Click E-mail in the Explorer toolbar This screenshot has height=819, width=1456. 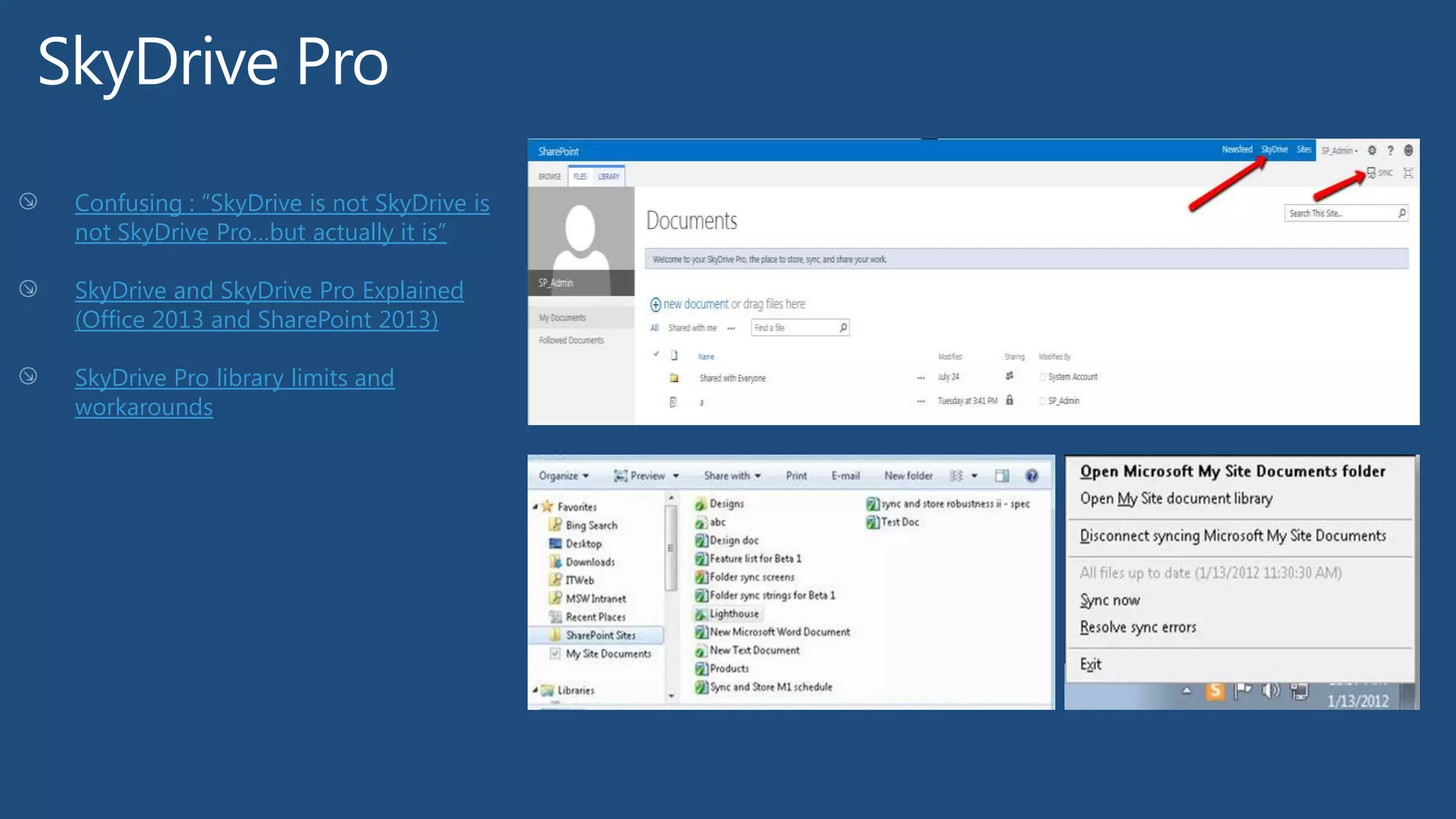coord(845,476)
